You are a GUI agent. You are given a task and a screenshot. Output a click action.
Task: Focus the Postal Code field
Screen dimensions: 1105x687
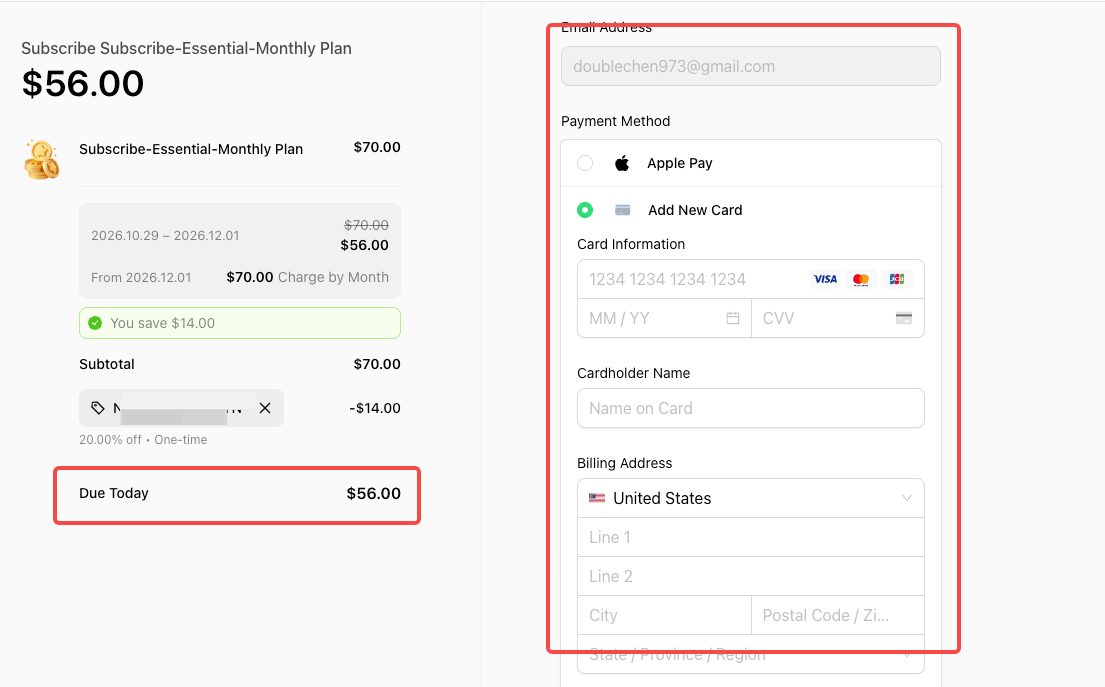click(x=838, y=615)
